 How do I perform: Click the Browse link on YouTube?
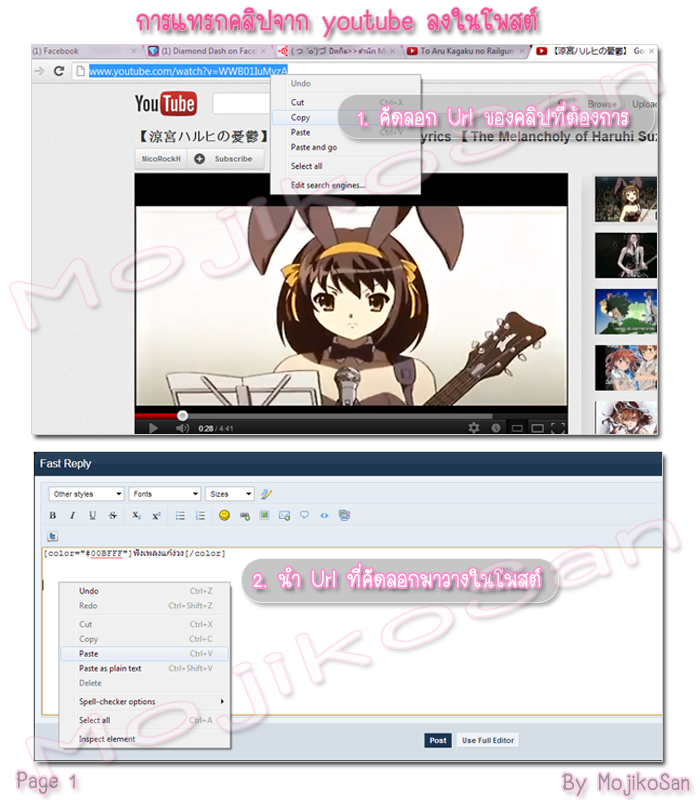coord(602,104)
